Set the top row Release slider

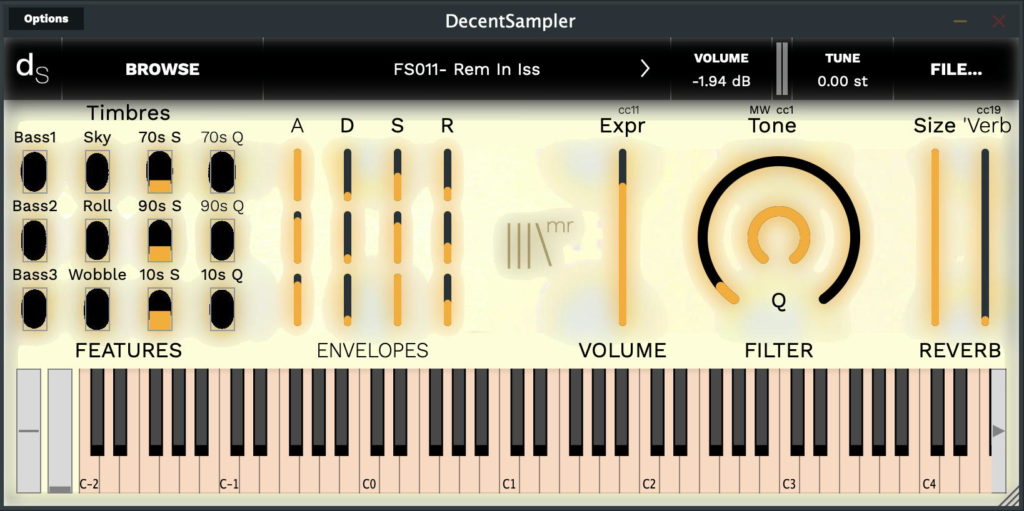coord(447,174)
